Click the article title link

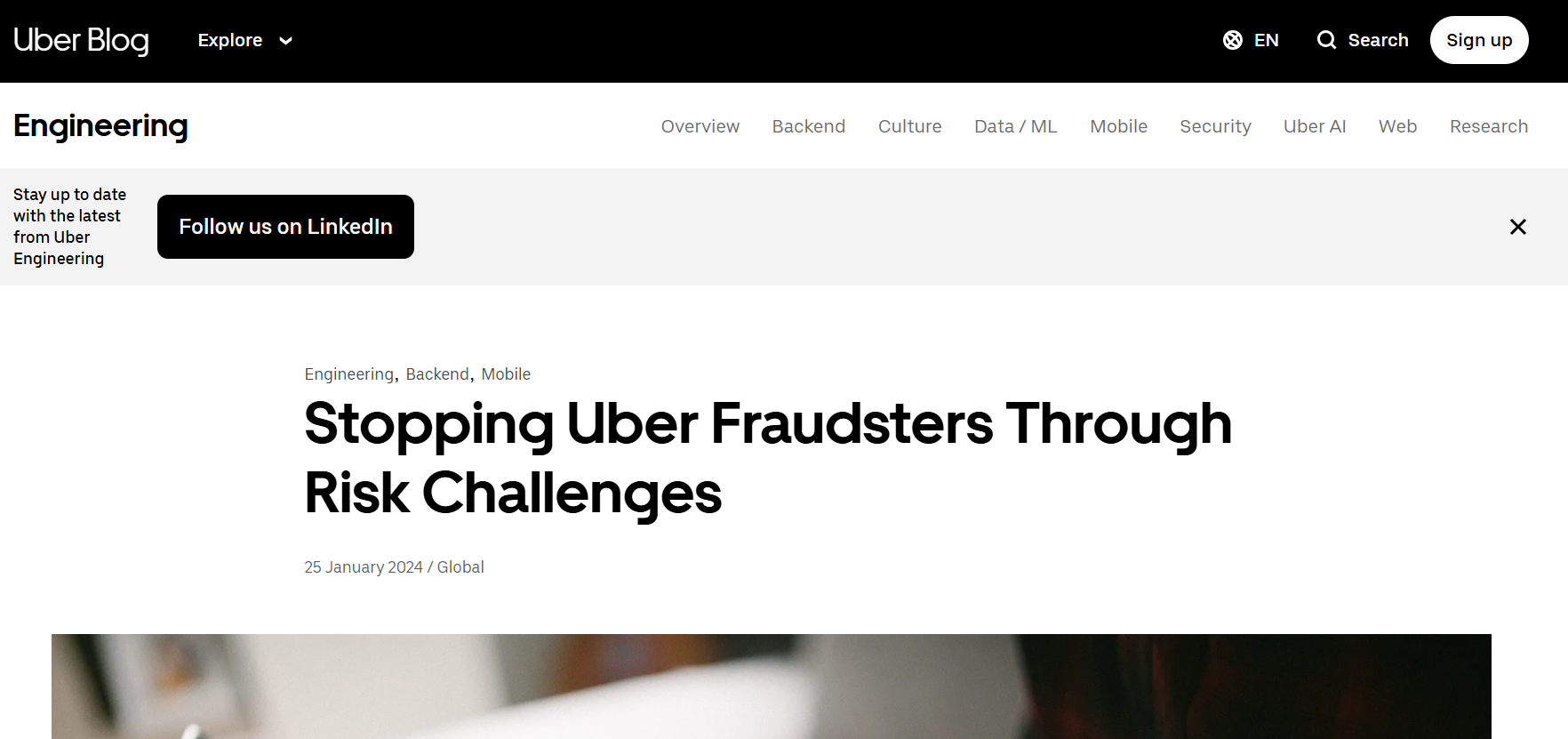767,458
